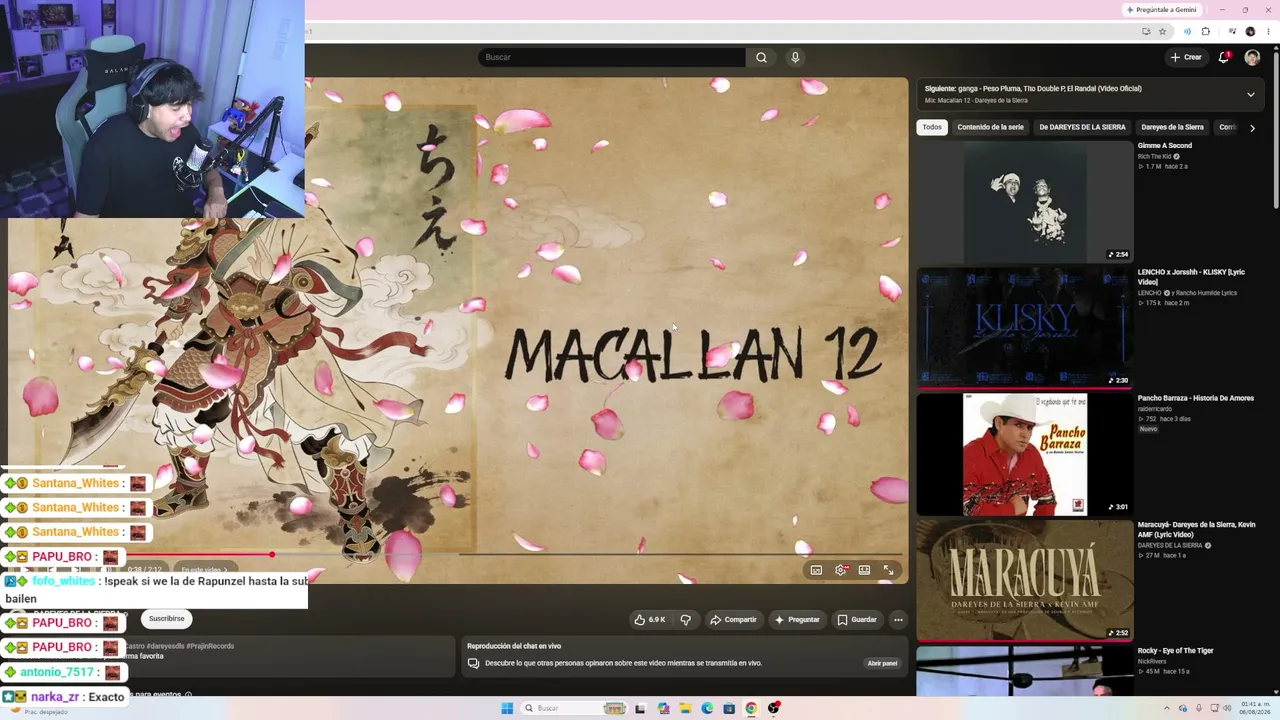Expand the Siguiente mix playlist chevron
This screenshot has width=1280, height=720.
coord(1250,95)
